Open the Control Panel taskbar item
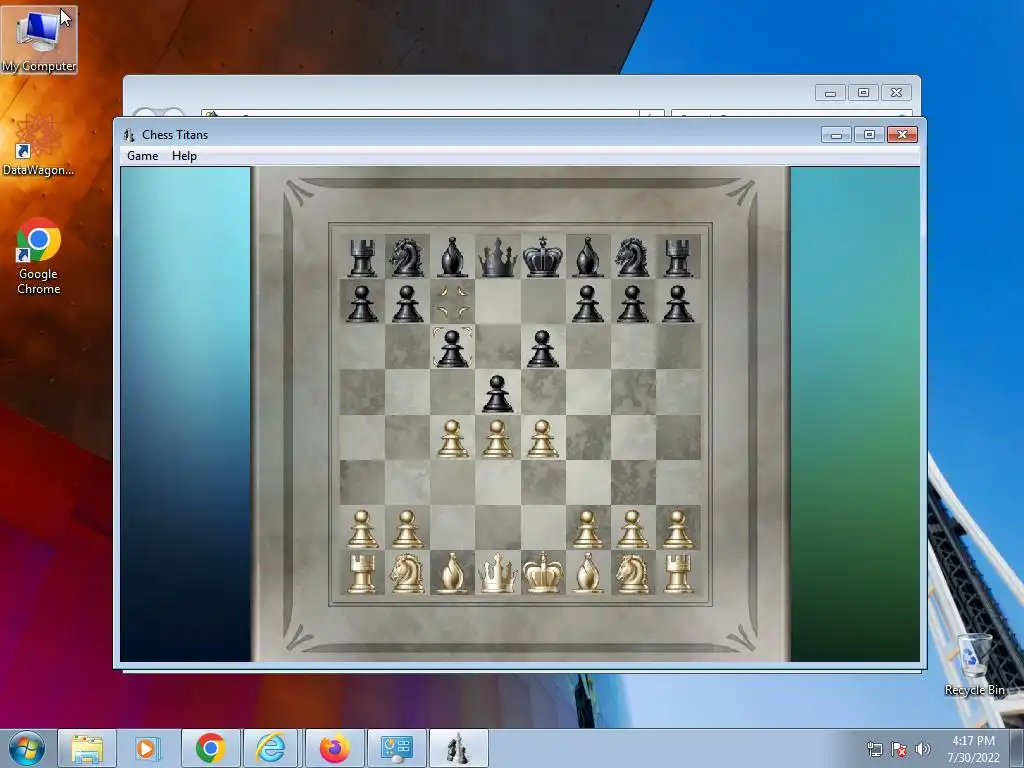The width and height of the screenshot is (1024, 768). [x=397, y=748]
